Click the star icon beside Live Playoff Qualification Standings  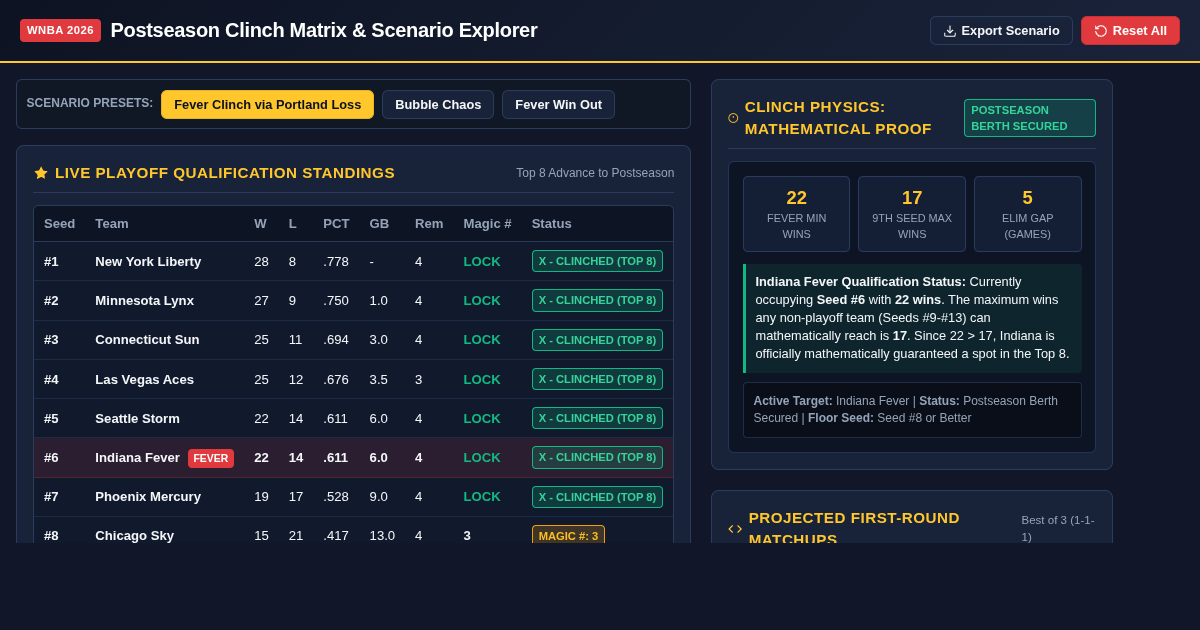[41, 173]
